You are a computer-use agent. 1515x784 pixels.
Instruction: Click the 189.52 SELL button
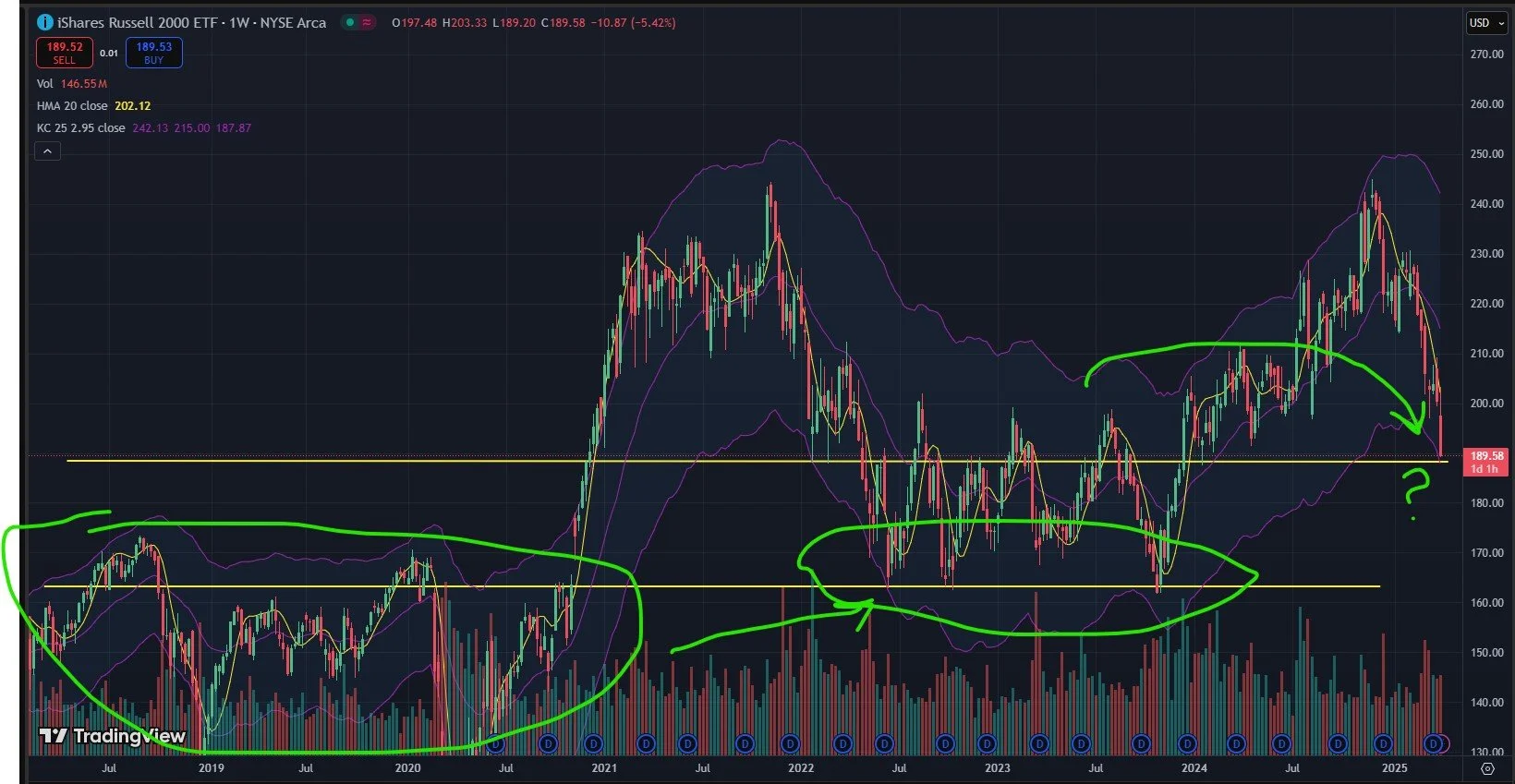[65, 53]
